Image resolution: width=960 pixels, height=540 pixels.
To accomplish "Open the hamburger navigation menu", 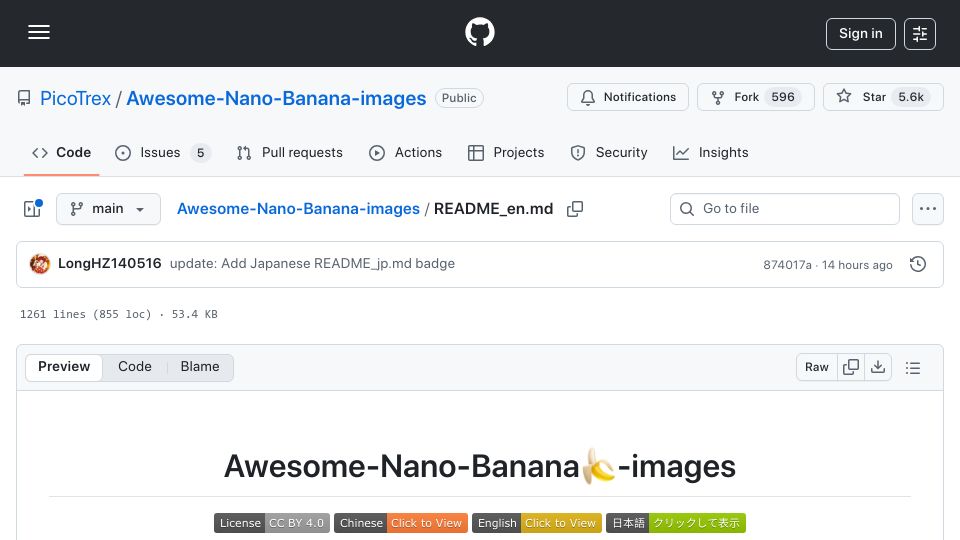I will [x=39, y=32].
